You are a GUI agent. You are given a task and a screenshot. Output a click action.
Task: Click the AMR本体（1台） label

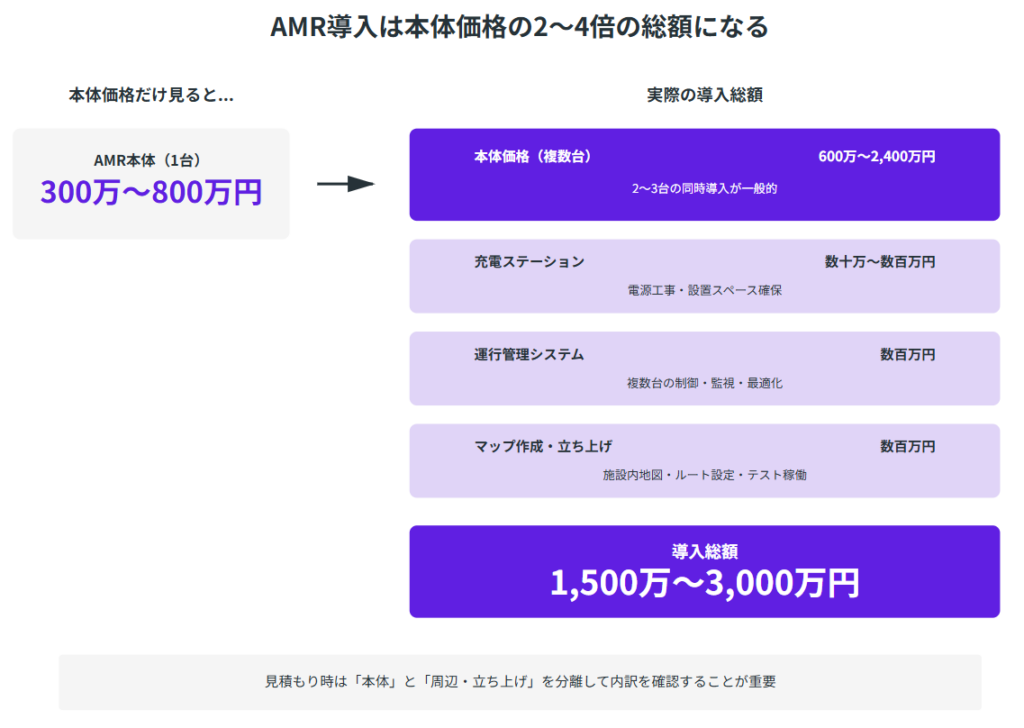151,160
